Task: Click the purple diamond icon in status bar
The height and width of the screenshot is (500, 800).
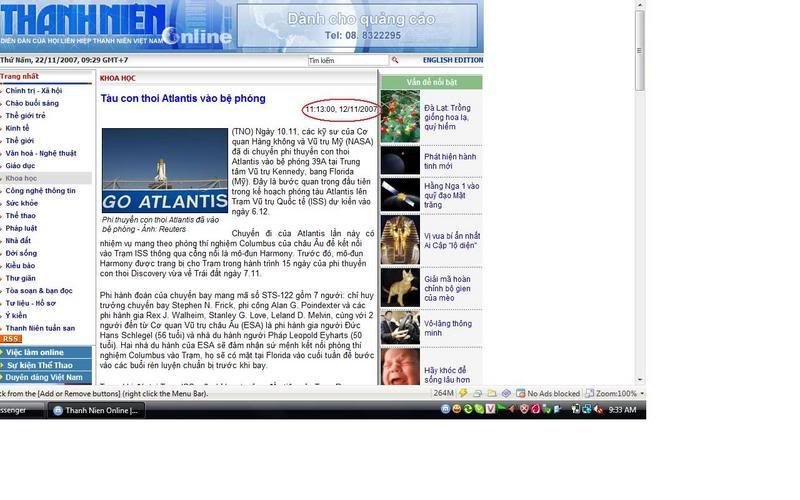Action: click(506, 393)
